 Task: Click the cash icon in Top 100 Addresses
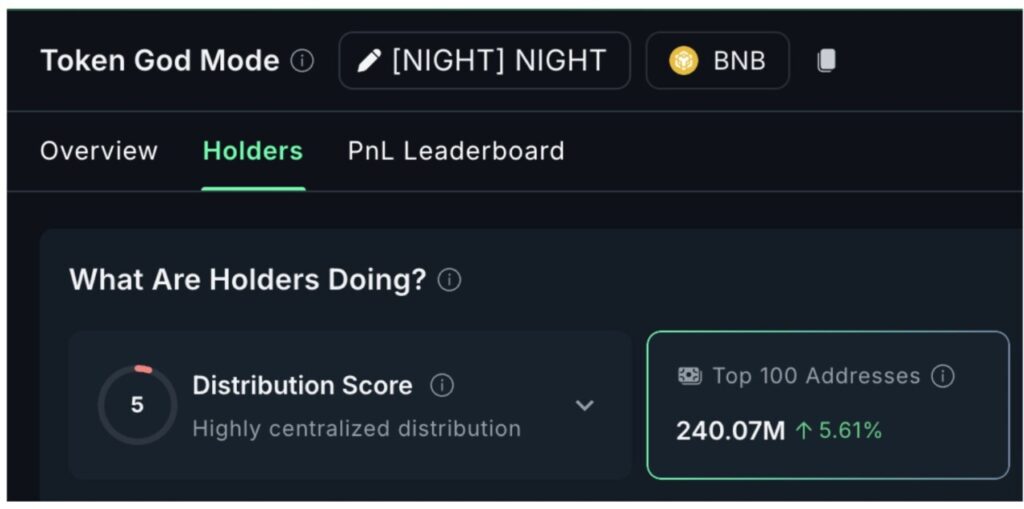(x=690, y=376)
